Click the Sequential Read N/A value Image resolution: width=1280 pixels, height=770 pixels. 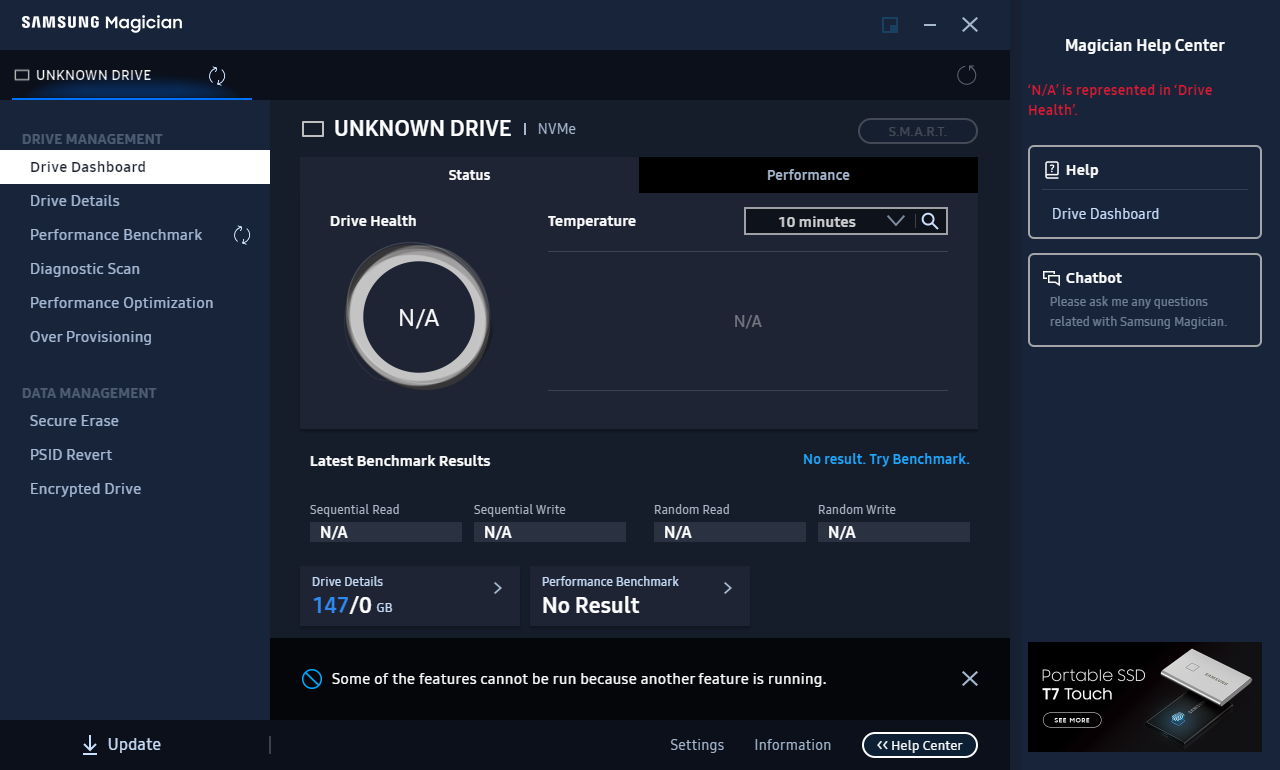tap(386, 532)
